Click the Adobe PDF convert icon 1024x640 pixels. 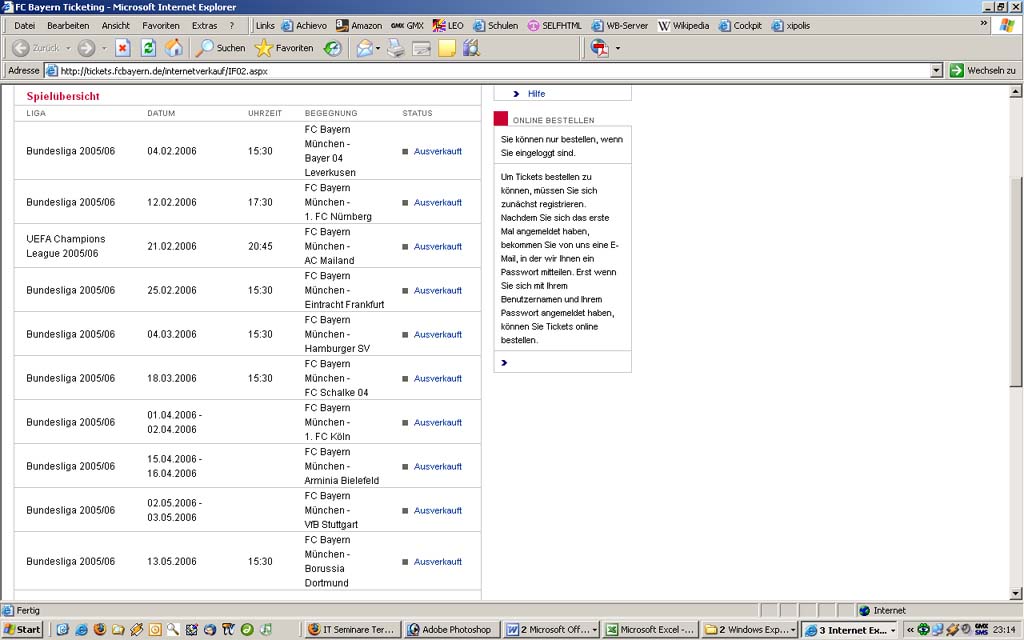coord(600,48)
